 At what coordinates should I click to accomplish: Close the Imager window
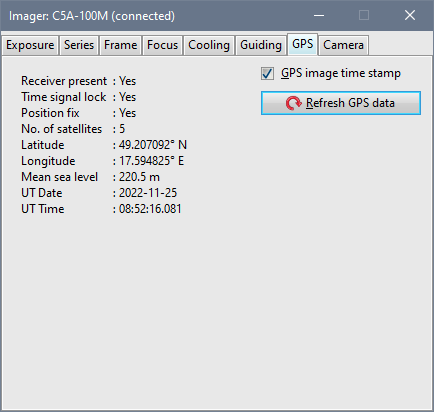(x=410, y=15)
